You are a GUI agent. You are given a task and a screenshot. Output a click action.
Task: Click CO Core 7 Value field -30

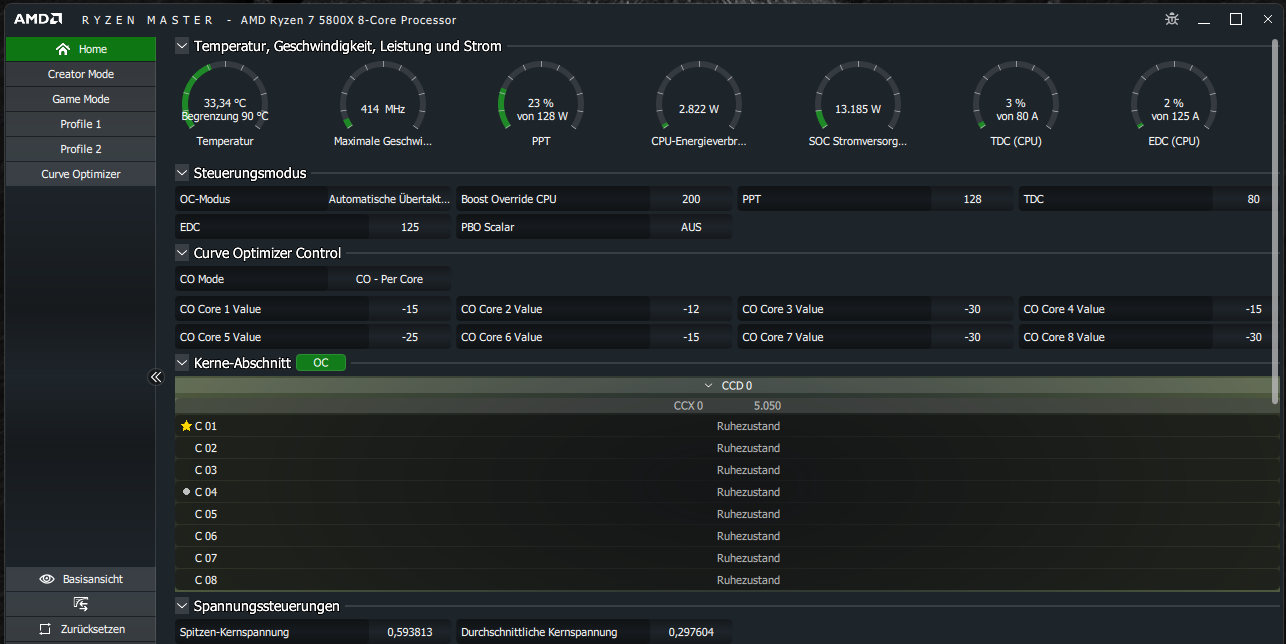tap(972, 337)
